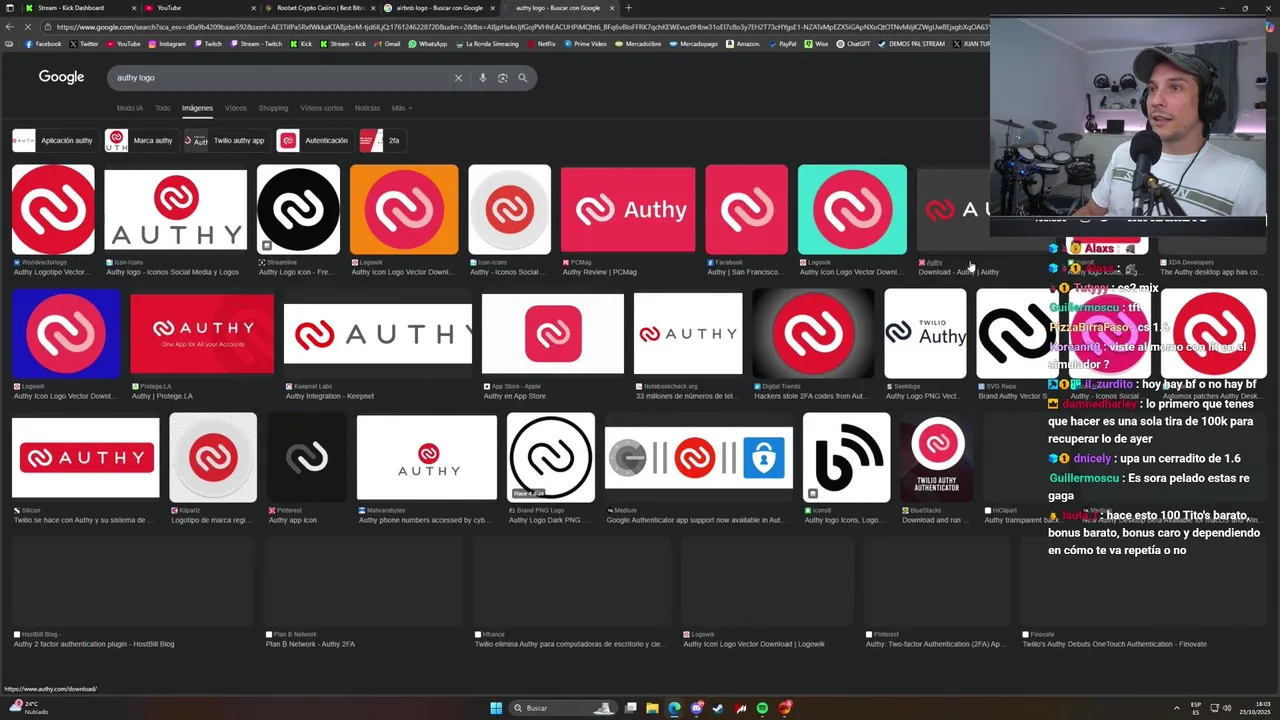Image resolution: width=1280 pixels, height=720 pixels.
Task: Start voice search with the microphone icon
Action: click(x=483, y=78)
